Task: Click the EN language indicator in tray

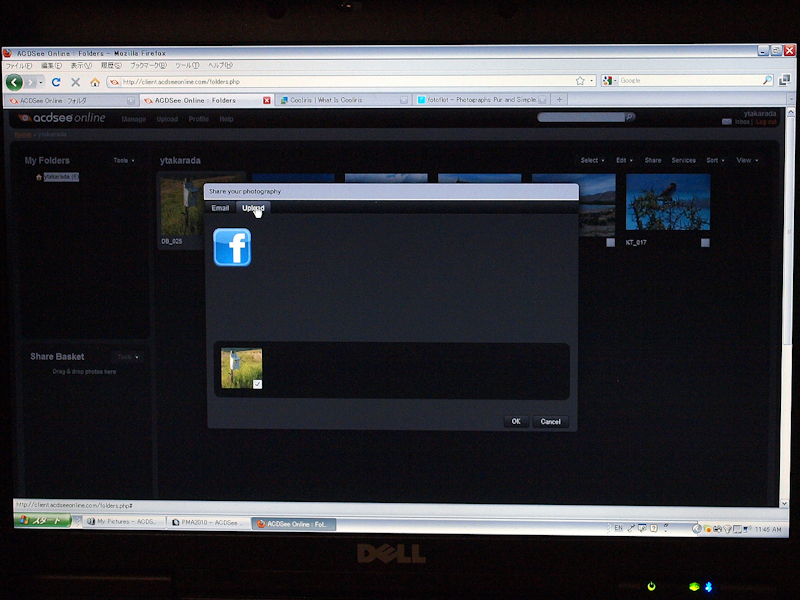Action: click(x=618, y=528)
